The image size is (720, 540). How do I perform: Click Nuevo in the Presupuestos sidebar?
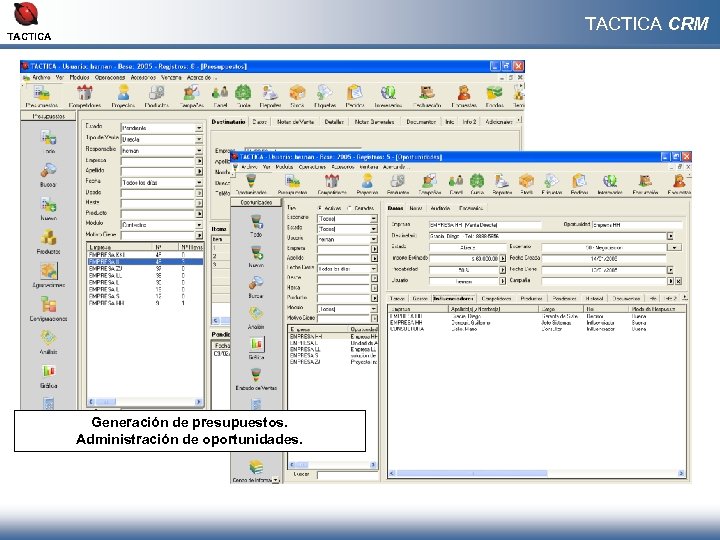[48, 209]
